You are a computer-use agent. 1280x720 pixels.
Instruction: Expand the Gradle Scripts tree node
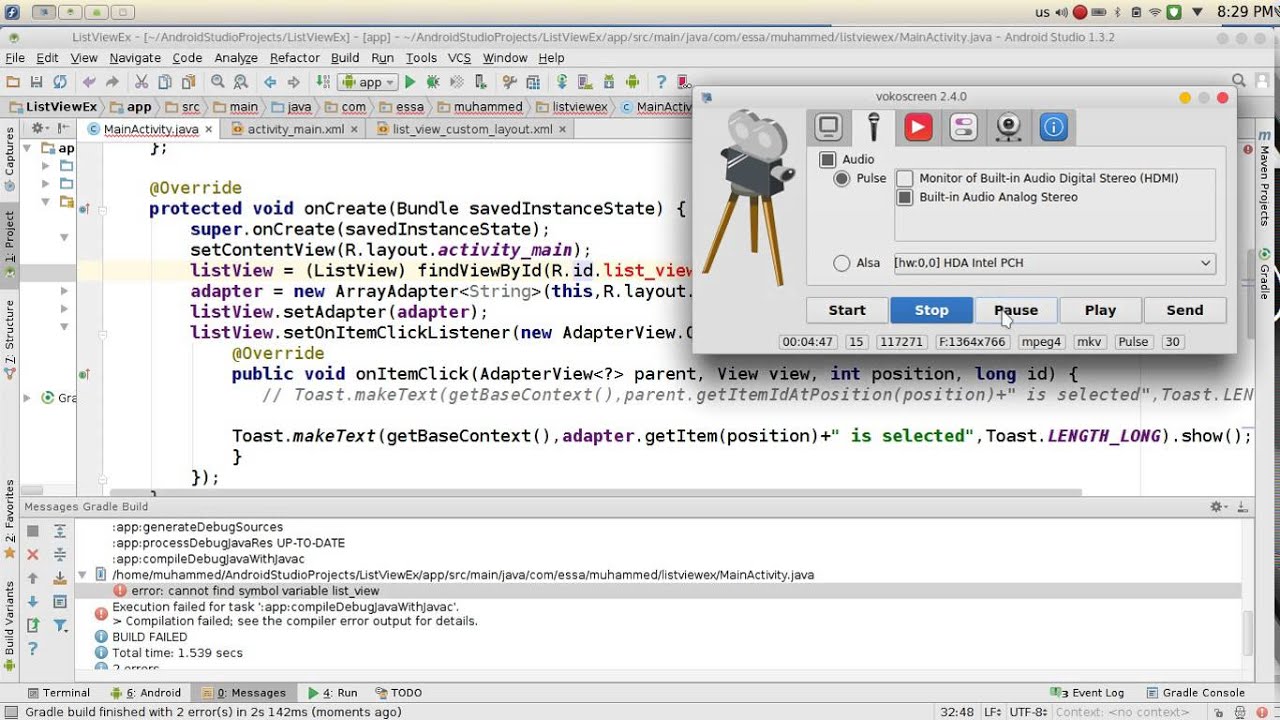[28, 398]
